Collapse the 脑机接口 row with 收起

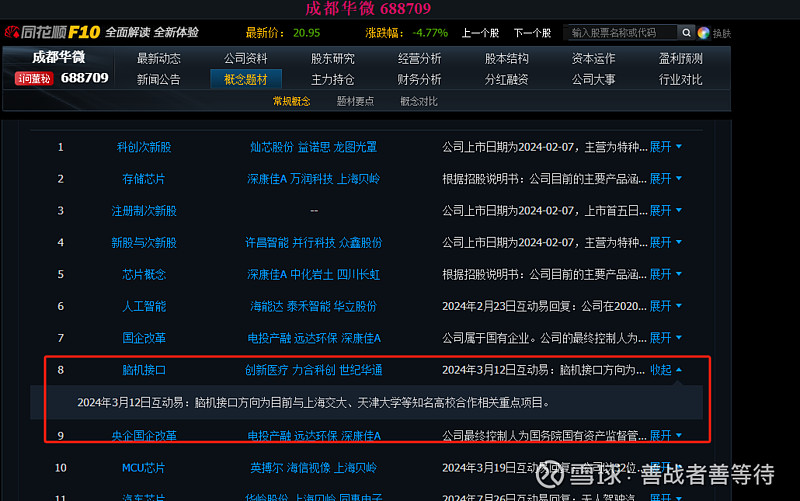coord(665,370)
